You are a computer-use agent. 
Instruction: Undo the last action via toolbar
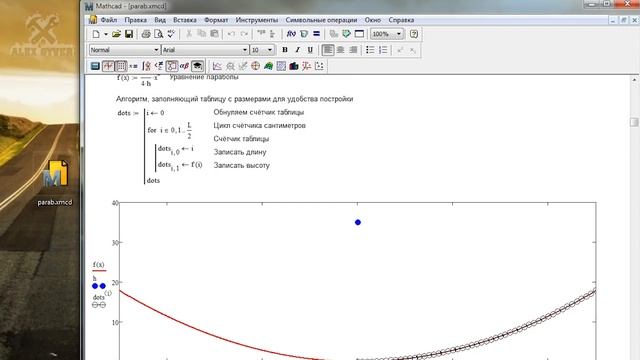coord(231,34)
